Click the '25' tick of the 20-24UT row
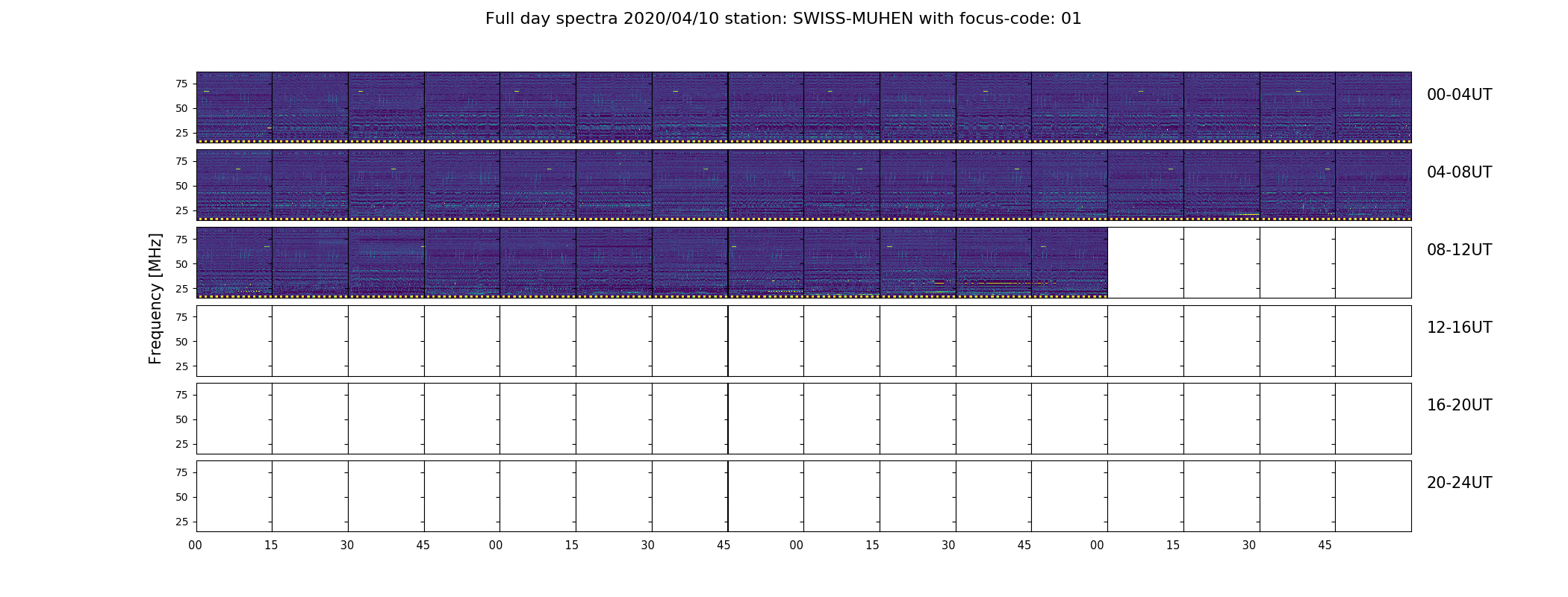This screenshot has width=1568, height=597. pyautogui.click(x=181, y=522)
